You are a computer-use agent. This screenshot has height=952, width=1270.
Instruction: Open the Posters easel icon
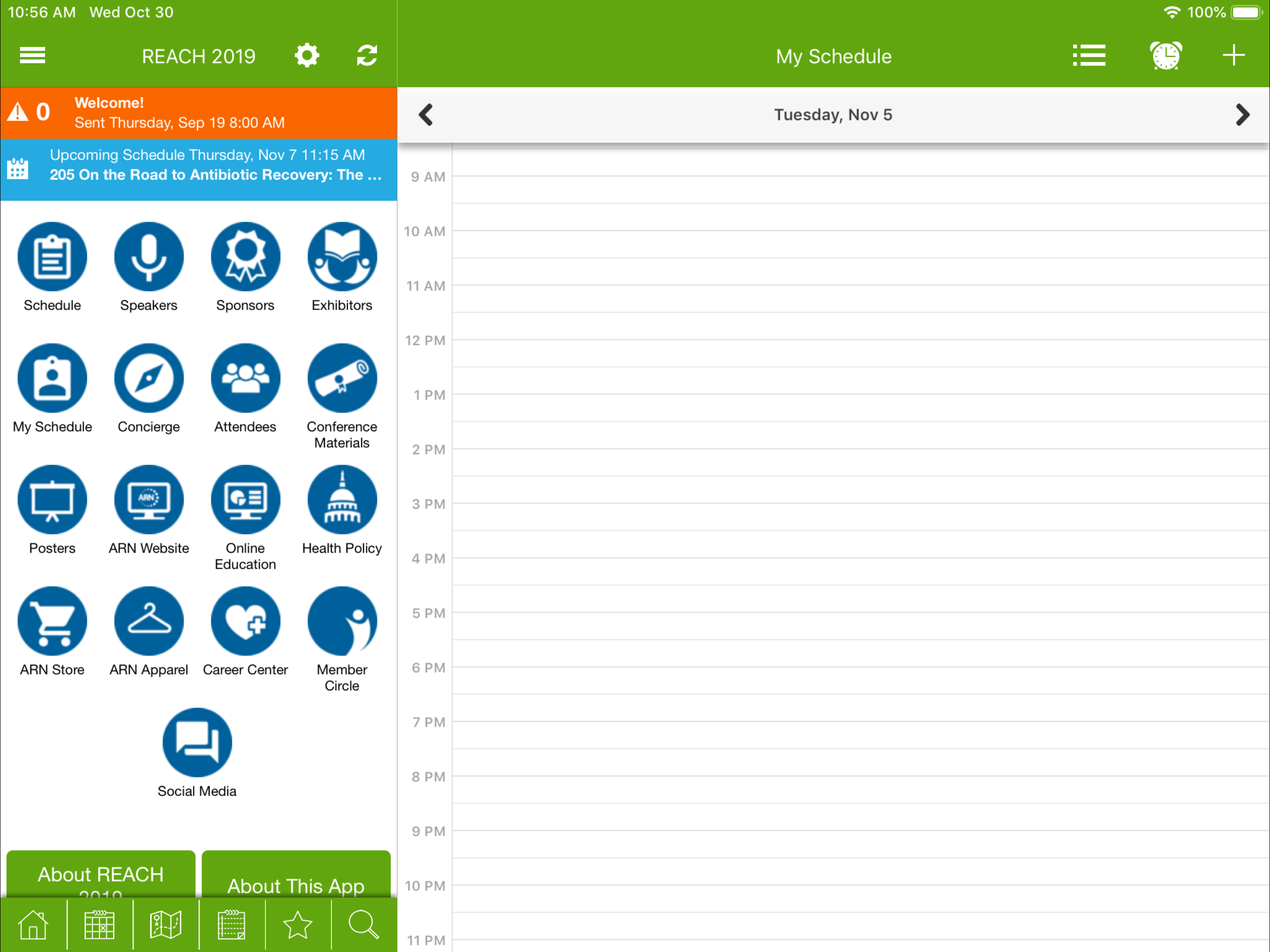pos(52,500)
